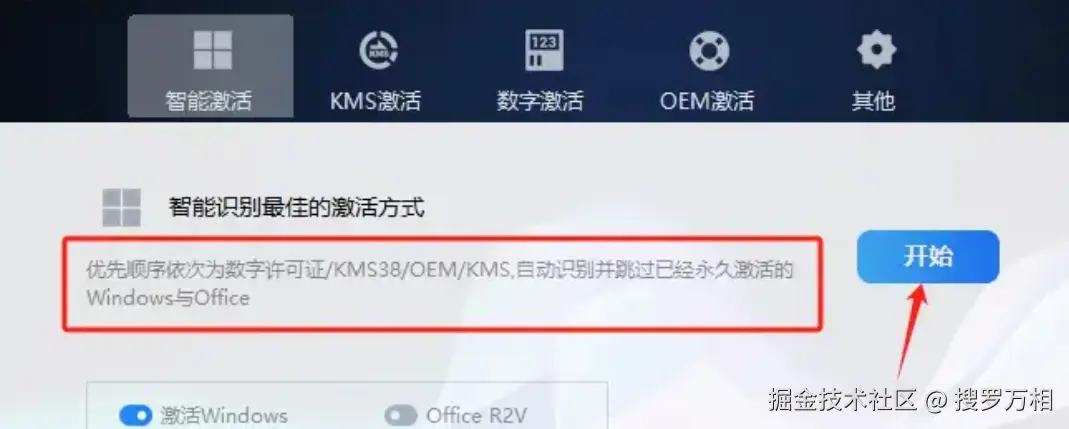Open the KMS激活 tab label
This screenshot has height=429, width=1069.
point(376,101)
